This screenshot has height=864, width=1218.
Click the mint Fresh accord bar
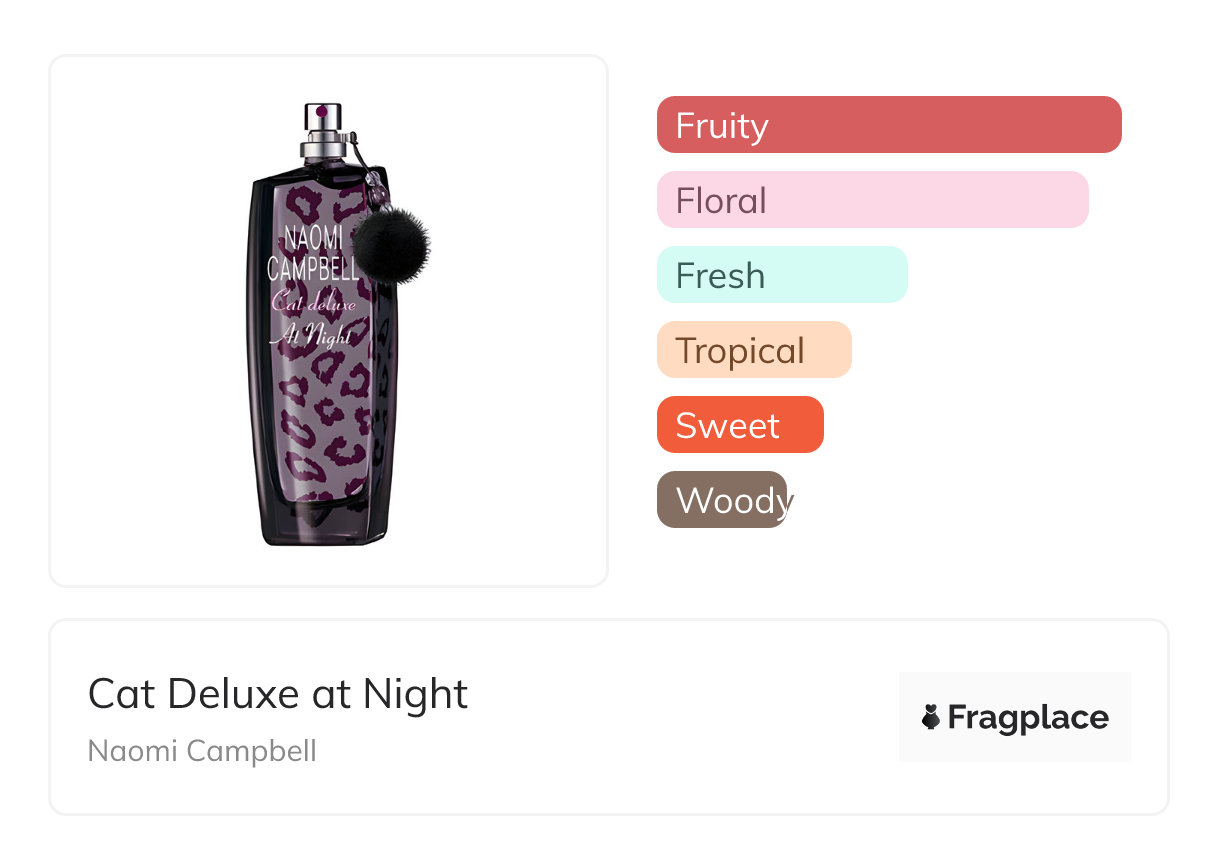[x=781, y=275]
